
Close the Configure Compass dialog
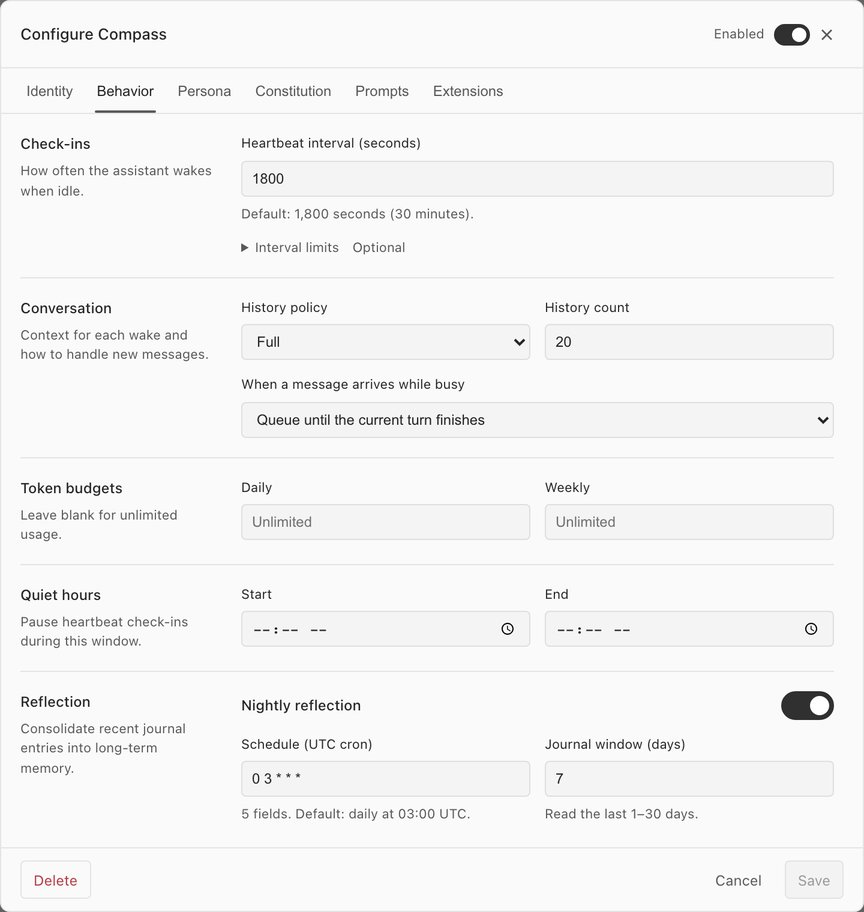coord(826,35)
